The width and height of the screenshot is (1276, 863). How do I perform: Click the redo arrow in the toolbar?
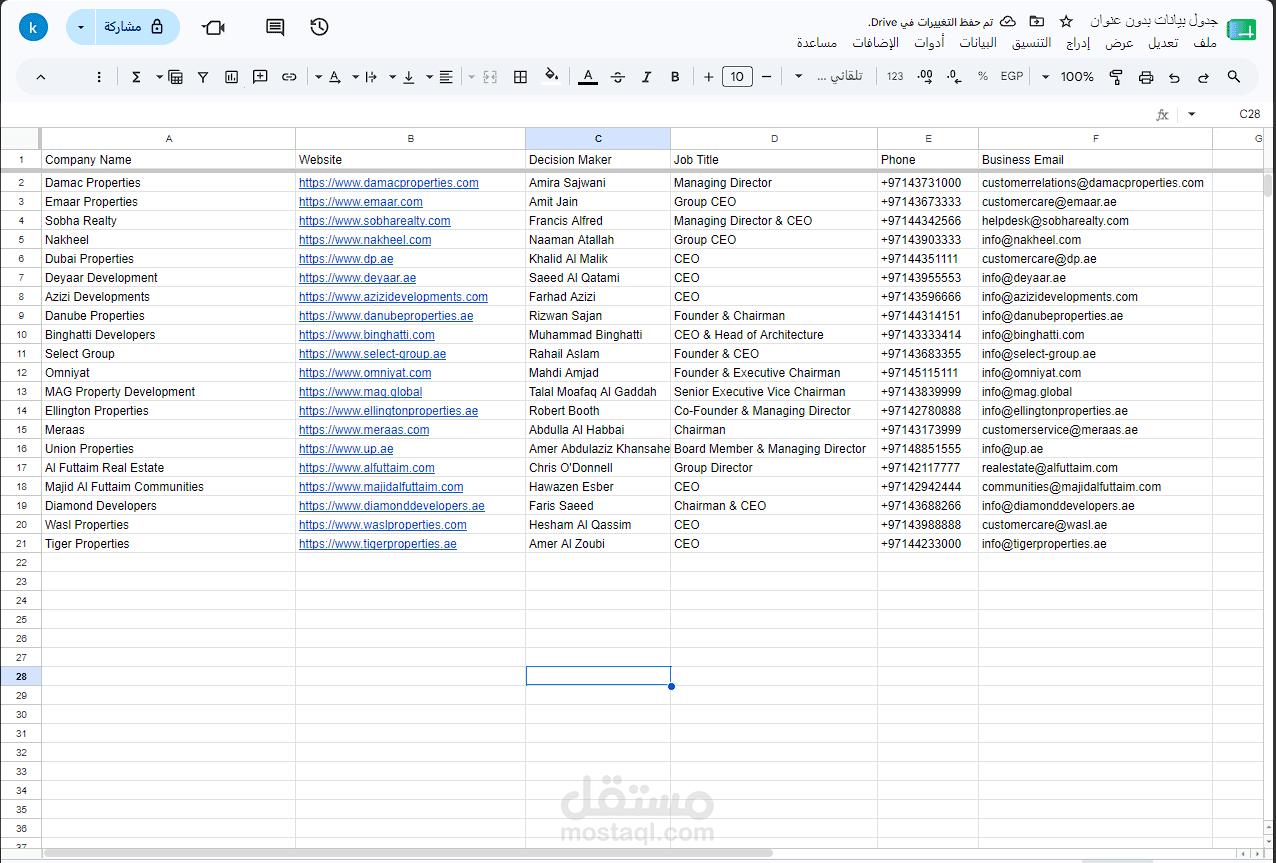[1203, 77]
